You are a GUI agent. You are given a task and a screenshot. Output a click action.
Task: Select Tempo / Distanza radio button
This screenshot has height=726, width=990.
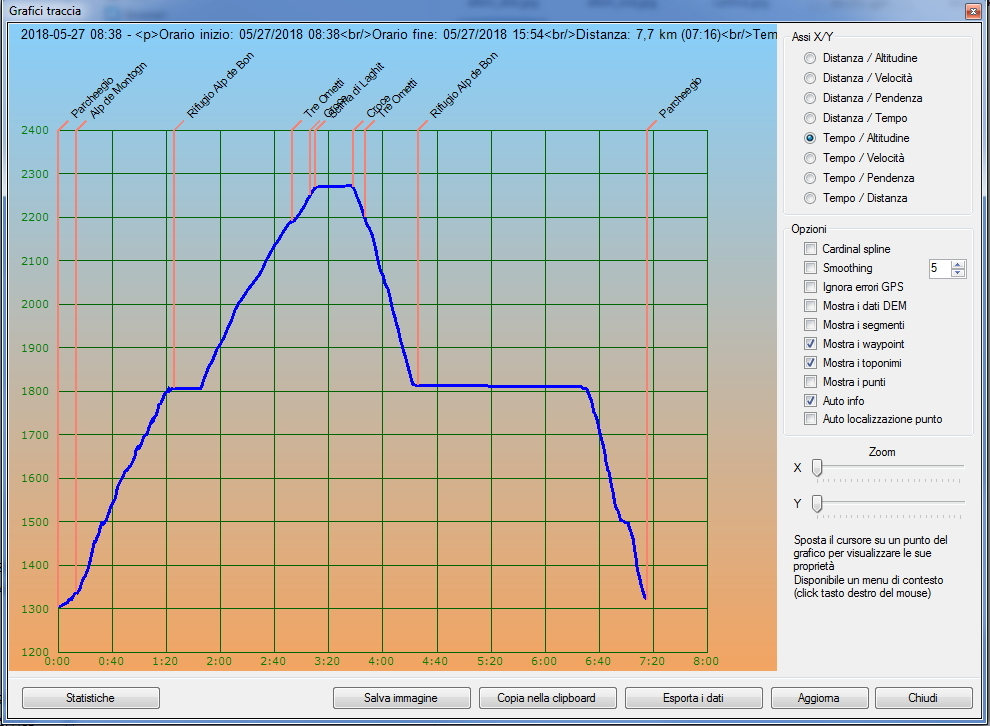tap(810, 198)
